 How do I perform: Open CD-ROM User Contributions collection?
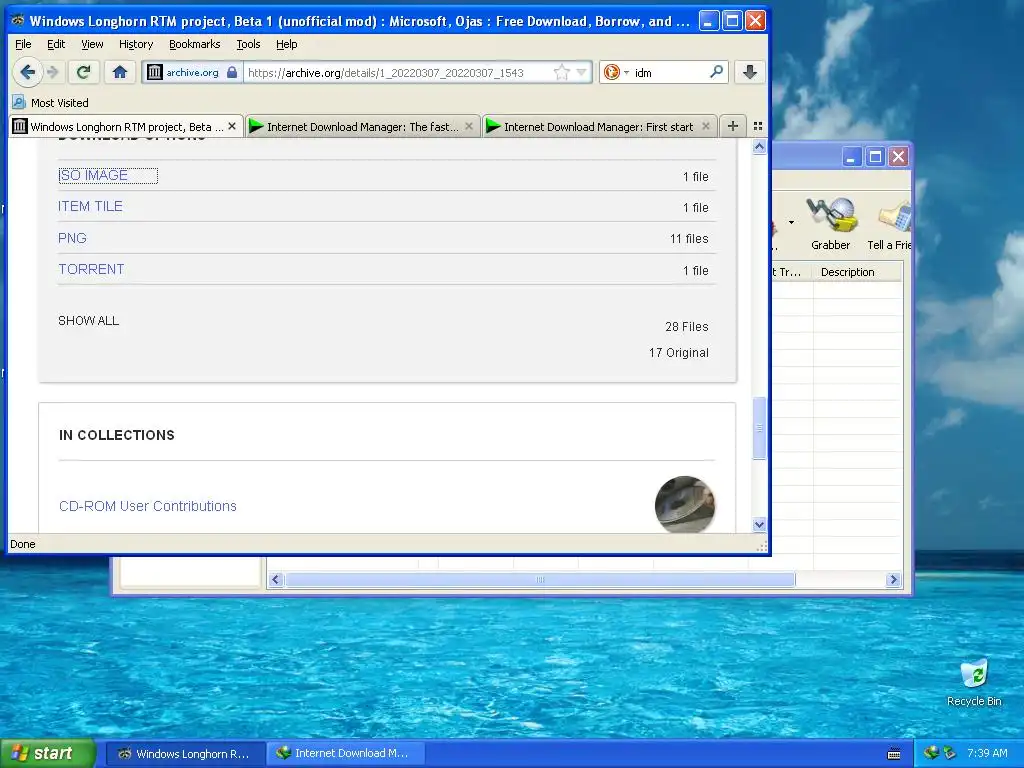[148, 506]
